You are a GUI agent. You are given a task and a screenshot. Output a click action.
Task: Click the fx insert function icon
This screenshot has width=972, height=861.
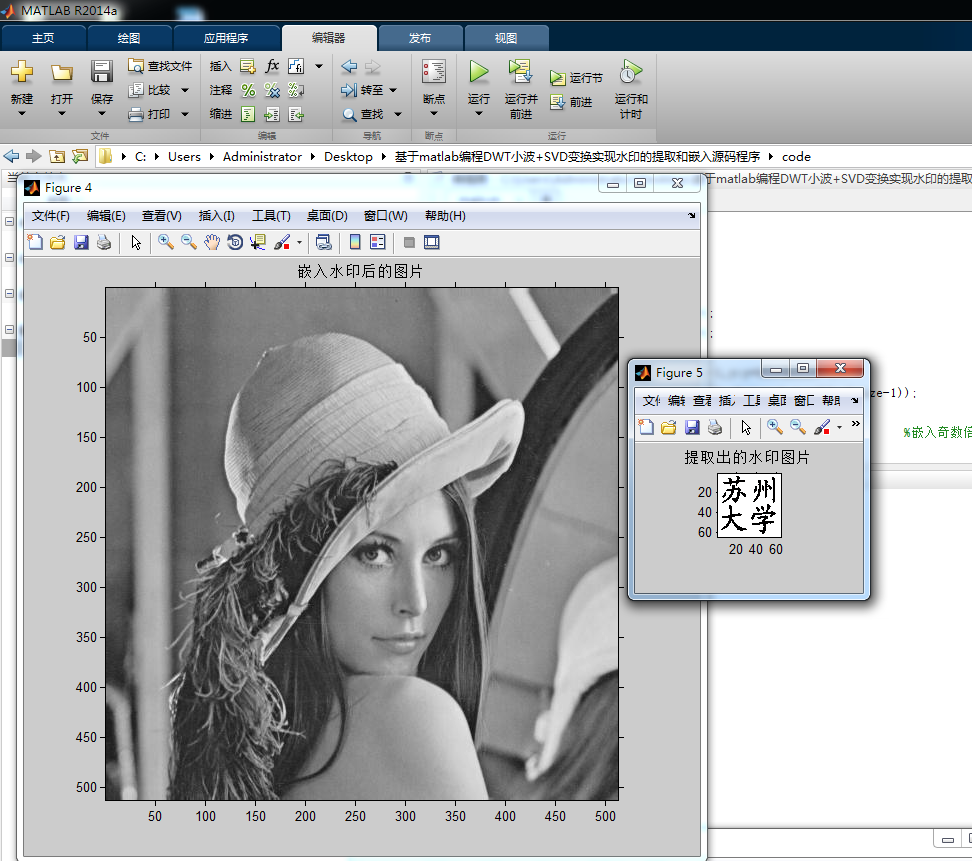(x=272, y=66)
